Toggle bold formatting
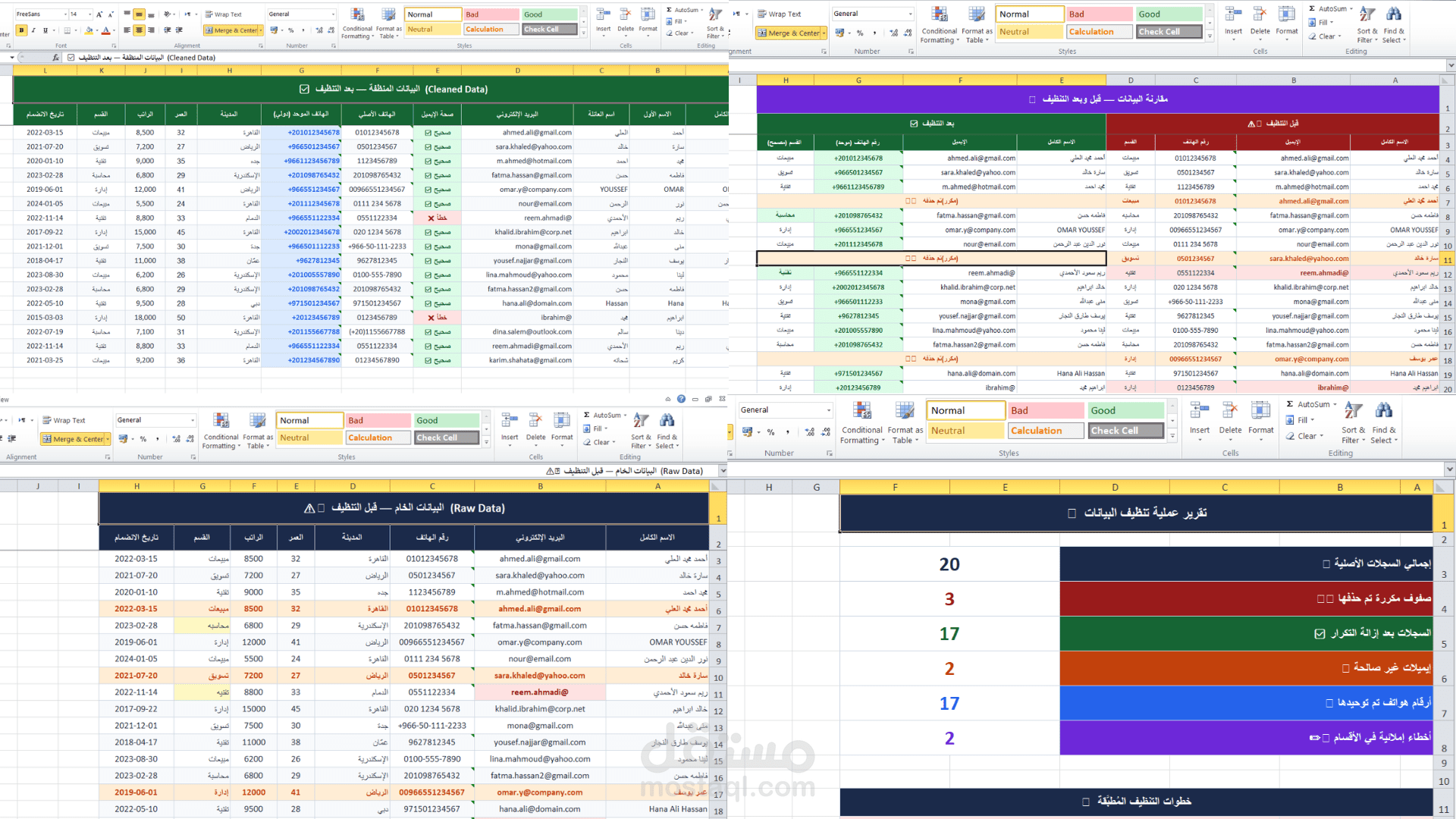This screenshot has height=819, width=1456. (x=23, y=30)
